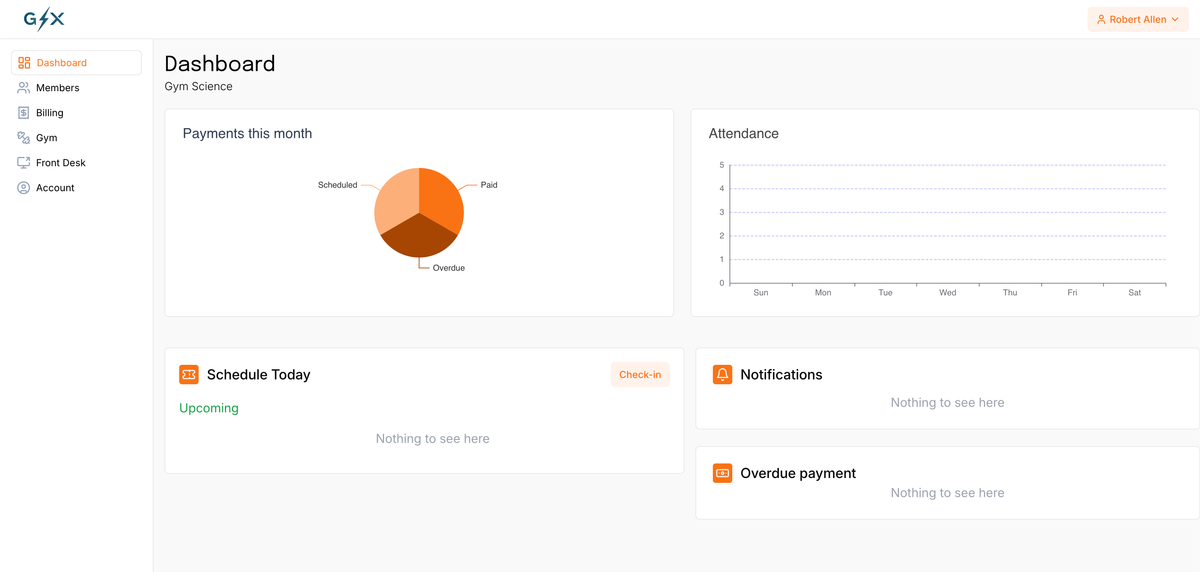1200x572 pixels.
Task: Click the Overdue label on pie chart
Action: (x=449, y=268)
